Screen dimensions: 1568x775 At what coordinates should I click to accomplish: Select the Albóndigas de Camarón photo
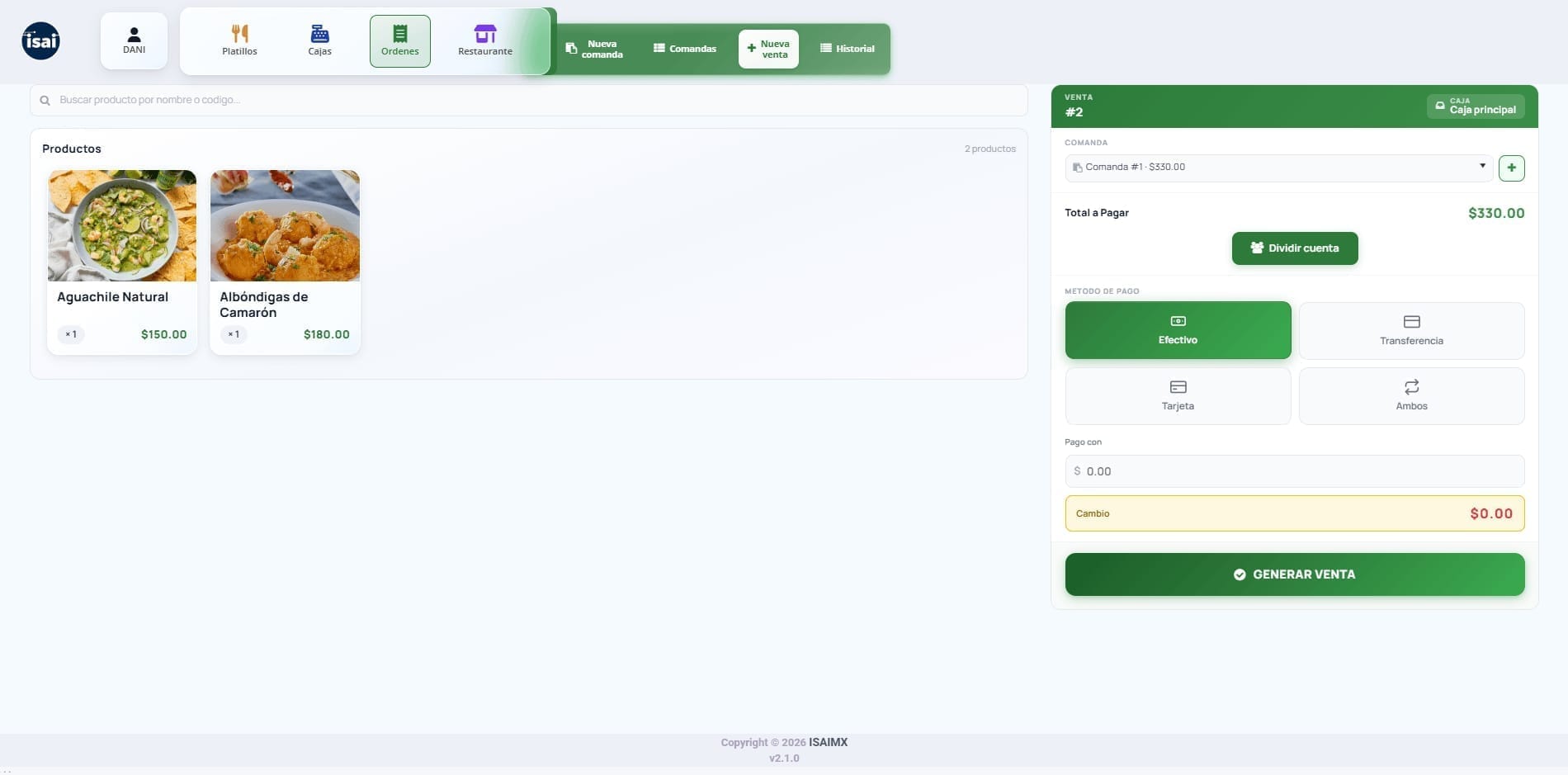[285, 225]
